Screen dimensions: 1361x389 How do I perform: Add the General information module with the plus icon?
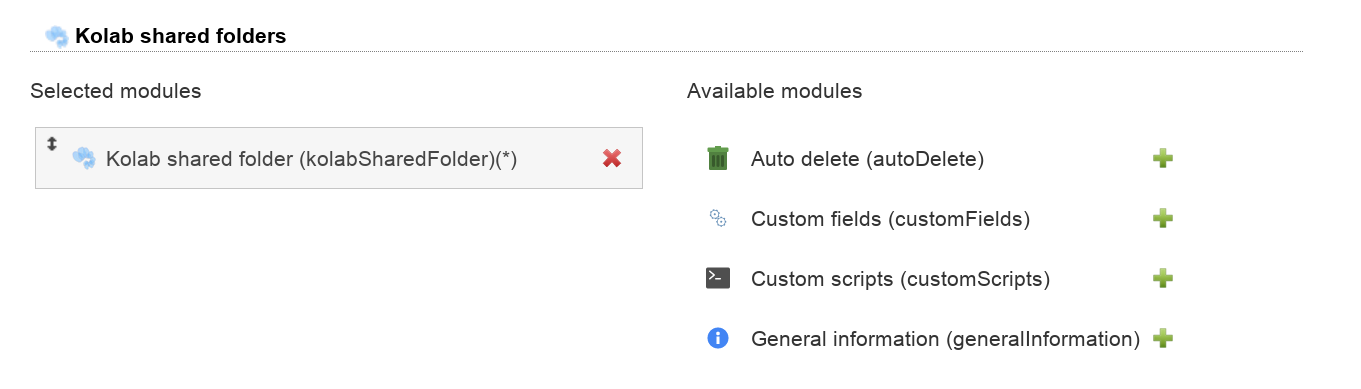coord(1162,338)
